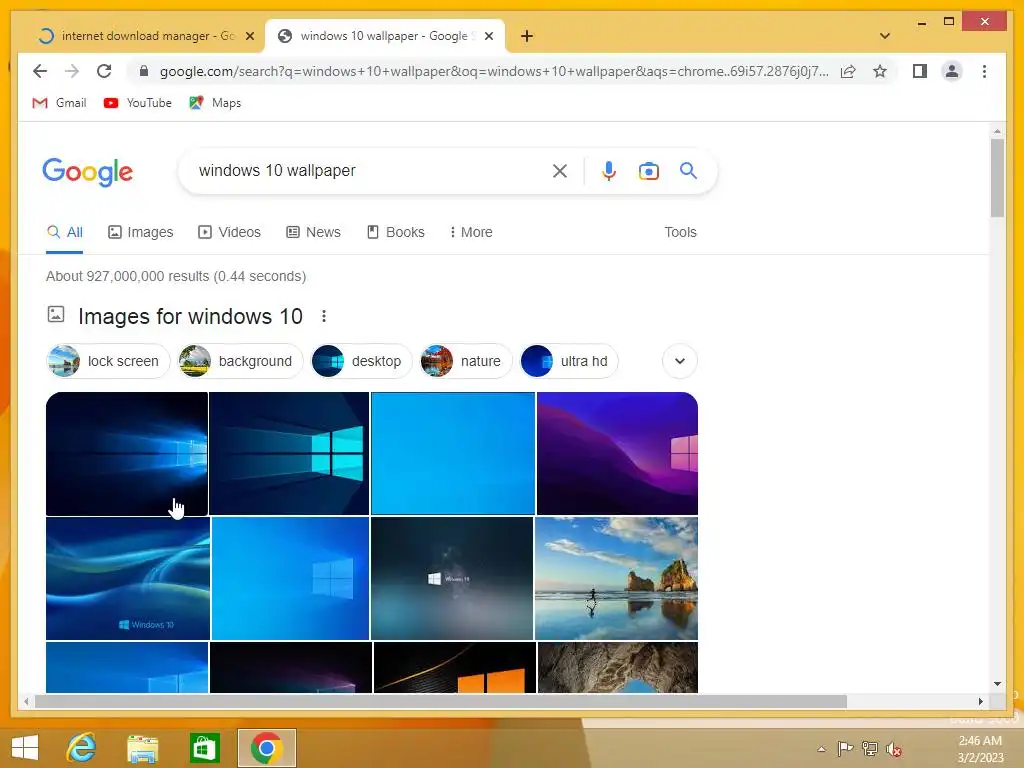Open the orange Windows logo wallpaper
Image resolution: width=1024 pixels, height=768 pixels.
tap(455, 667)
